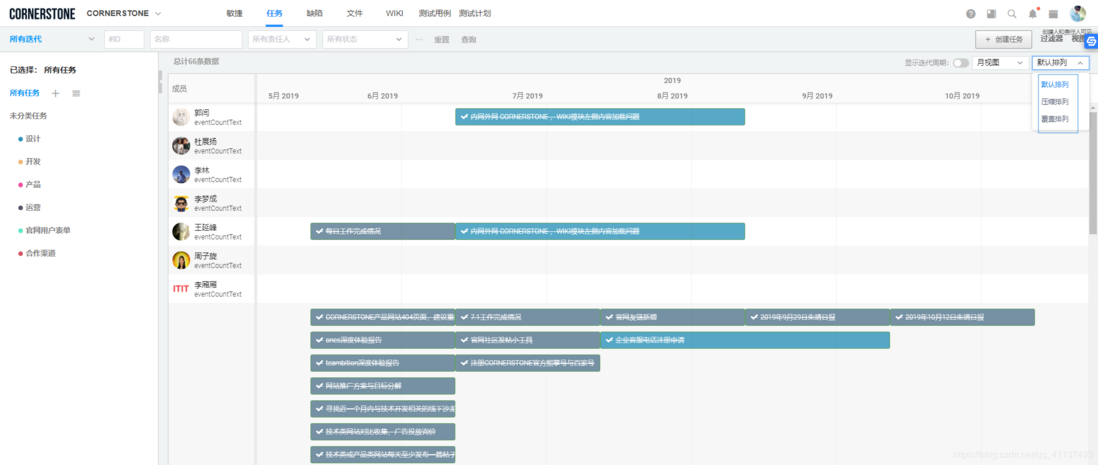
Task: Open the 网站推广方案与目标分解 task bar
Action: 383,386
